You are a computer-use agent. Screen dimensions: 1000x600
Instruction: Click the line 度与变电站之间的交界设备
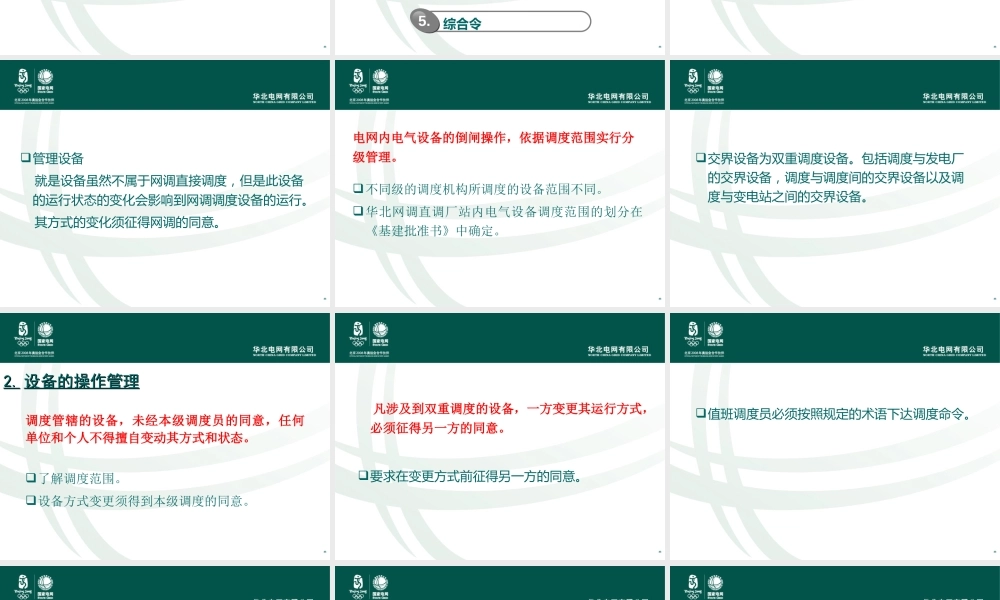(788, 197)
